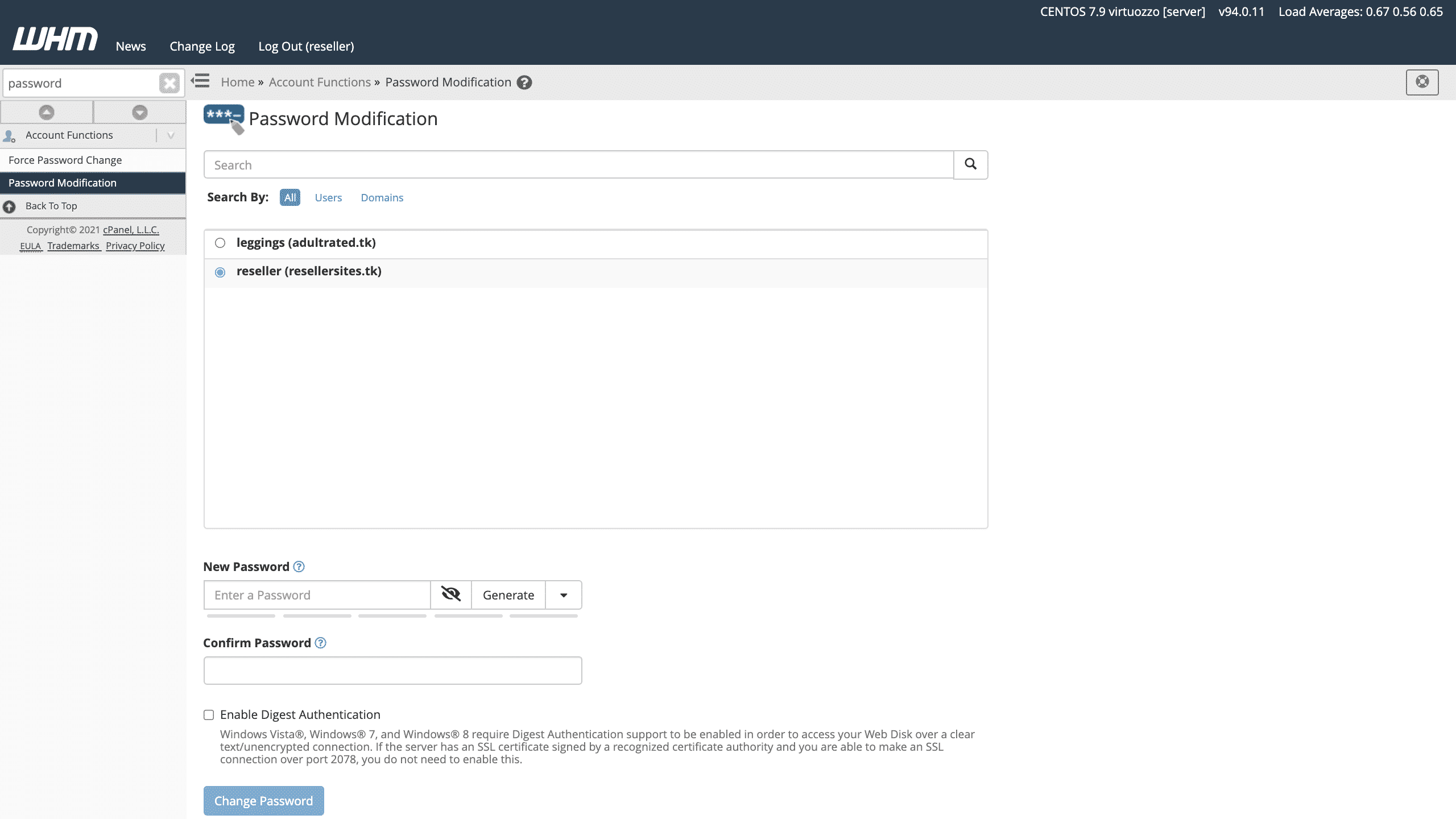Collapse all sidebar sections up arrow
The width and height of the screenshot is (1456, 819).
point(47,112)
